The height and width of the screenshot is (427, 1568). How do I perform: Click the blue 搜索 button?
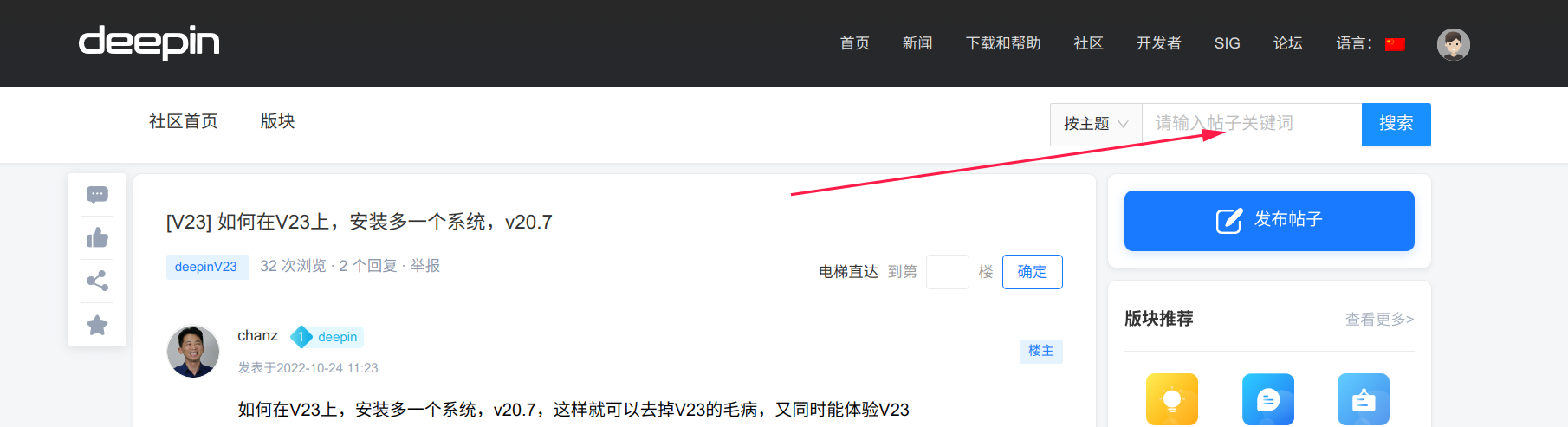point(1396,124)
